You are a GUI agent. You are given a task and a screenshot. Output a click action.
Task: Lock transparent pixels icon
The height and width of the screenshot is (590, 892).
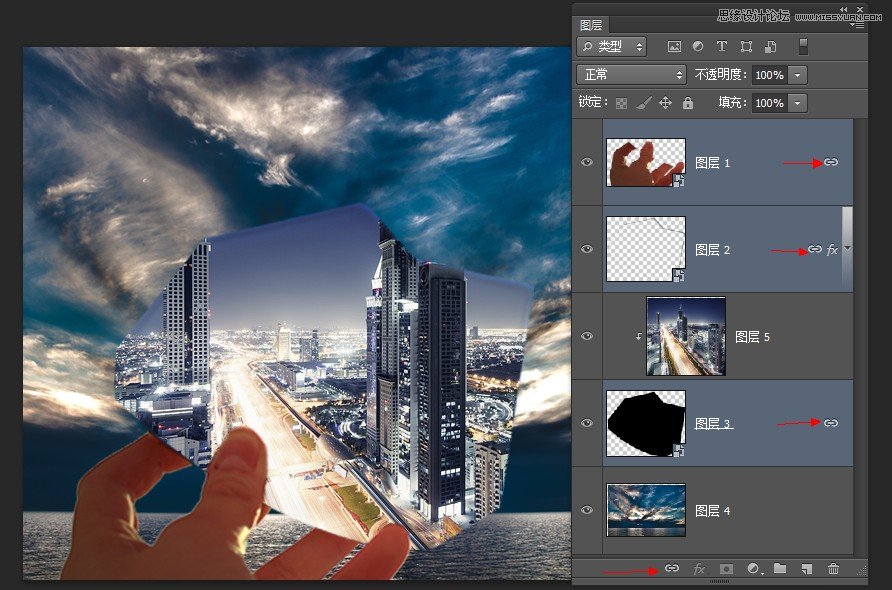click(x=622, y=103)
